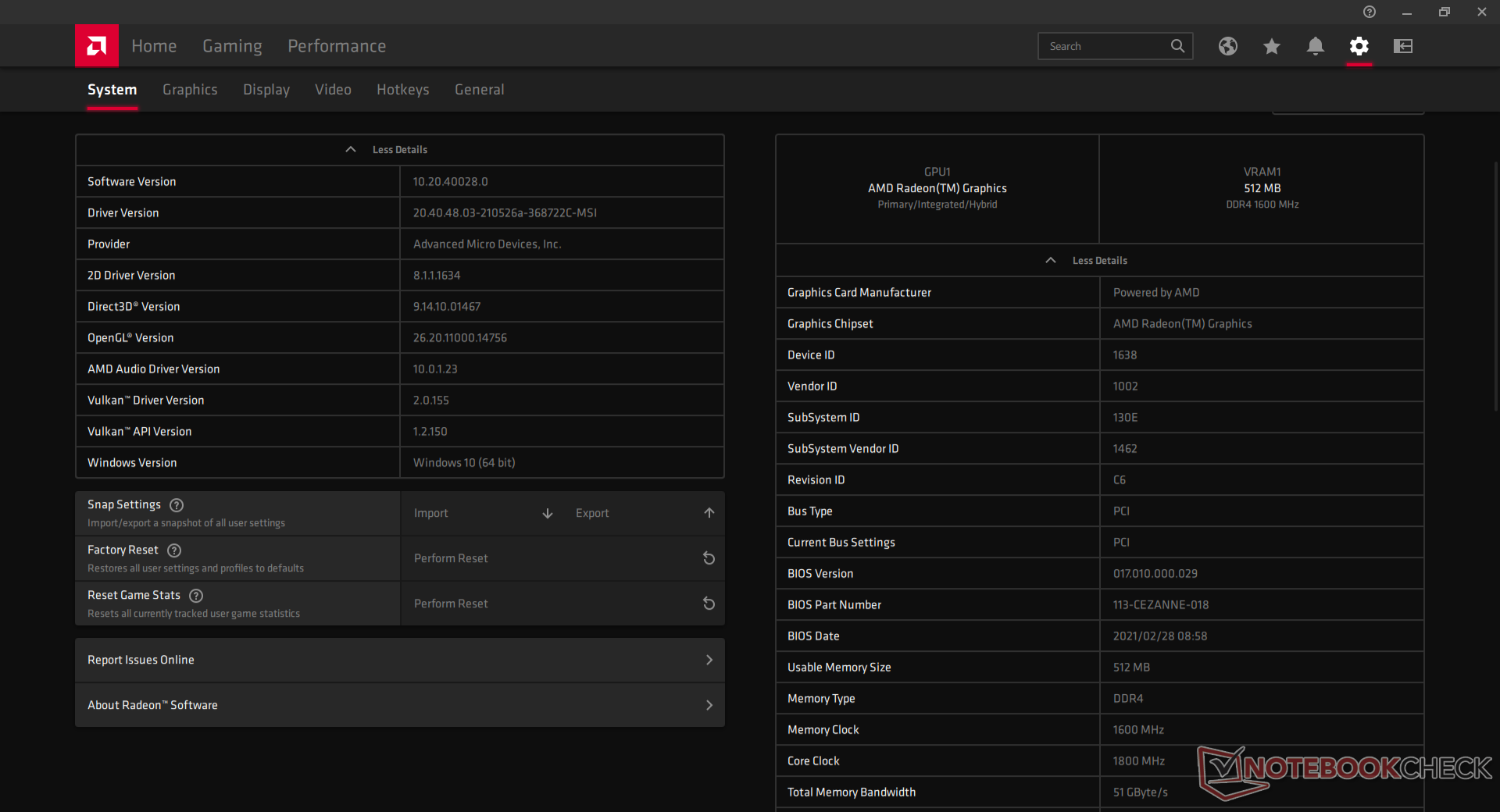
Task: Show help for Reset Game Stats
Action: point(196,596)
